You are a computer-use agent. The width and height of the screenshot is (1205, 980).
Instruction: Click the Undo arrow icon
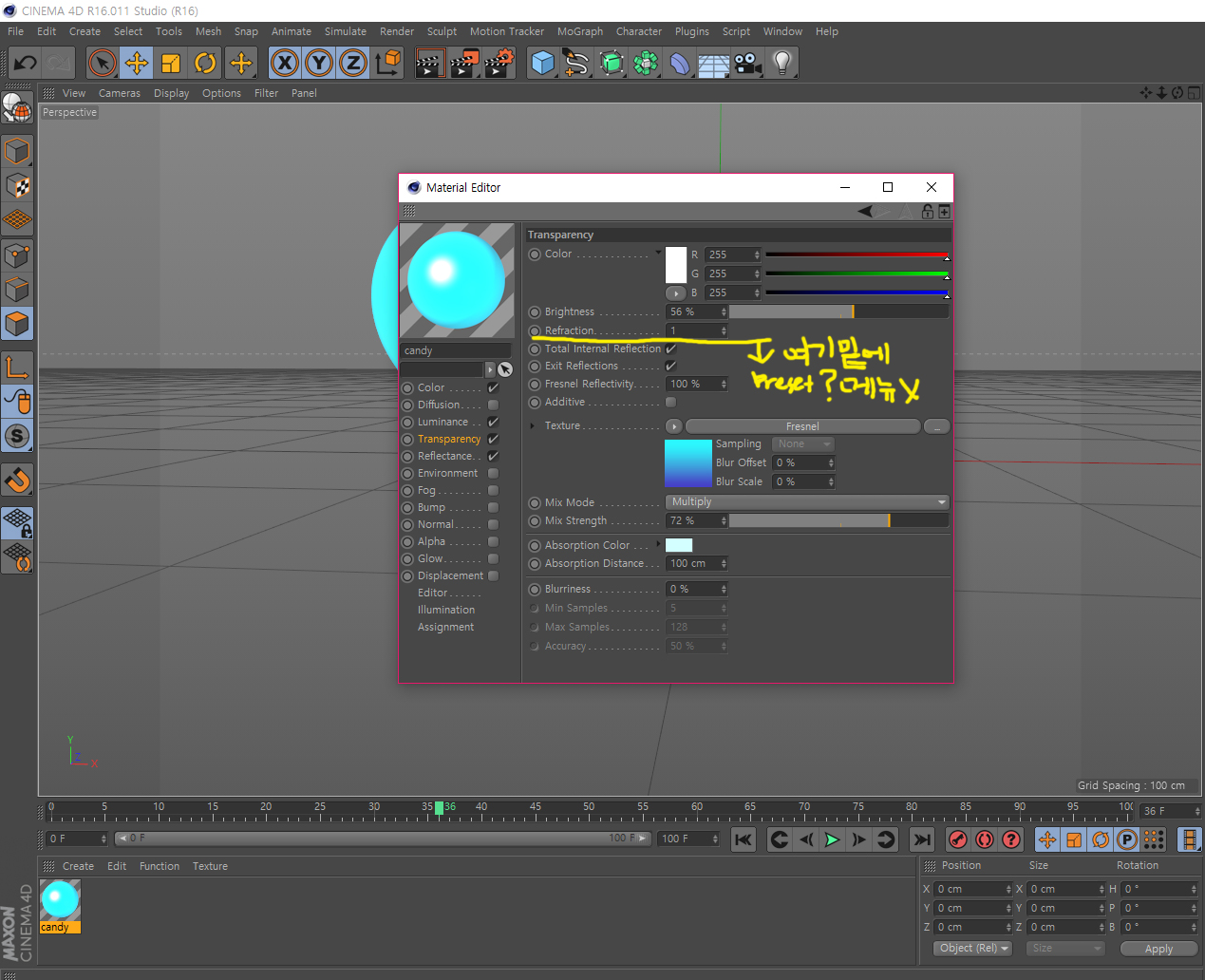(25, 64)
